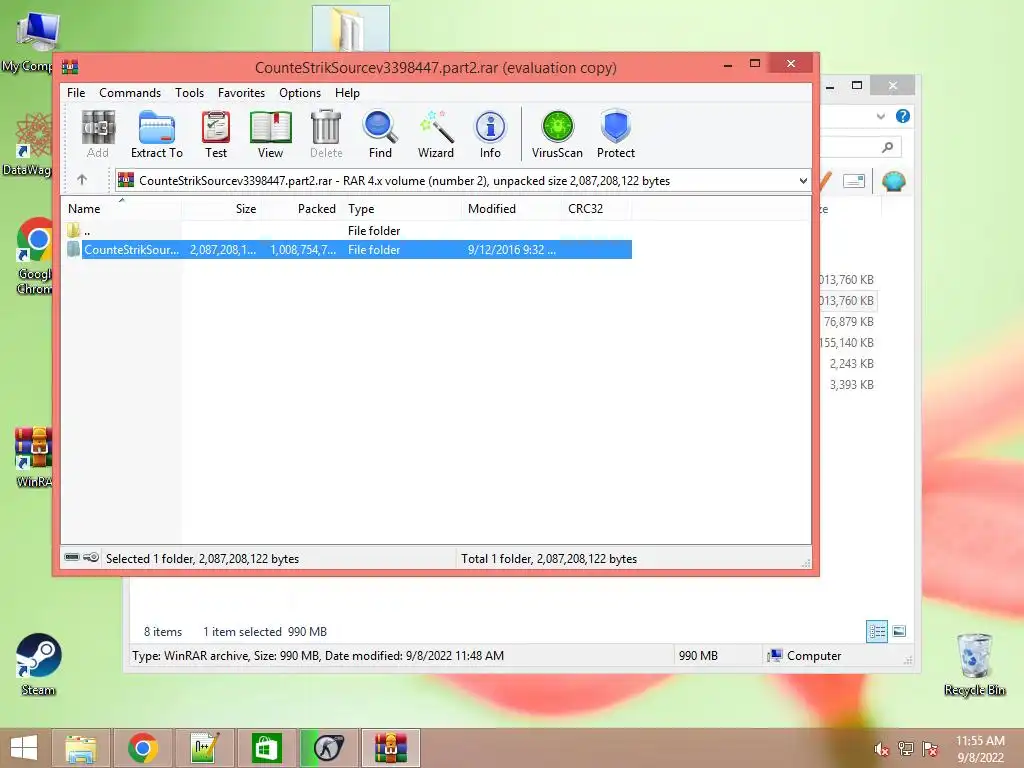Click the Action Center flag tray icon
This screenshot has width=1024, height=768.
930,748
